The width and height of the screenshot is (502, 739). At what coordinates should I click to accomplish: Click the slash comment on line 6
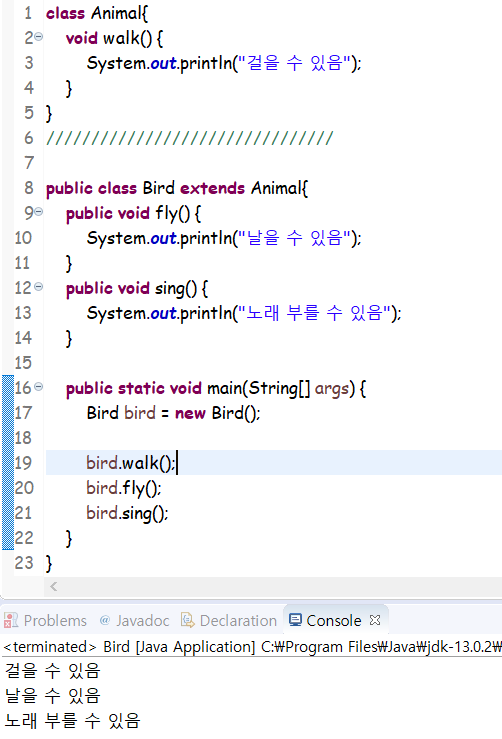(189, 138)
